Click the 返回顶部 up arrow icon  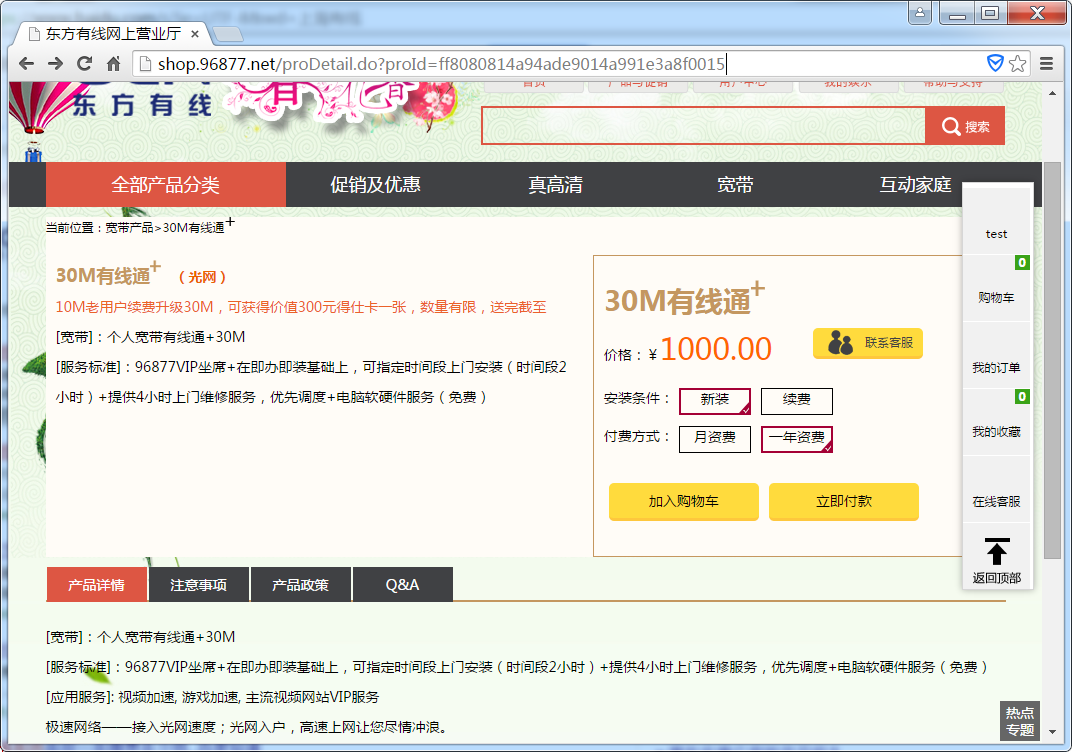click(997, 551)
